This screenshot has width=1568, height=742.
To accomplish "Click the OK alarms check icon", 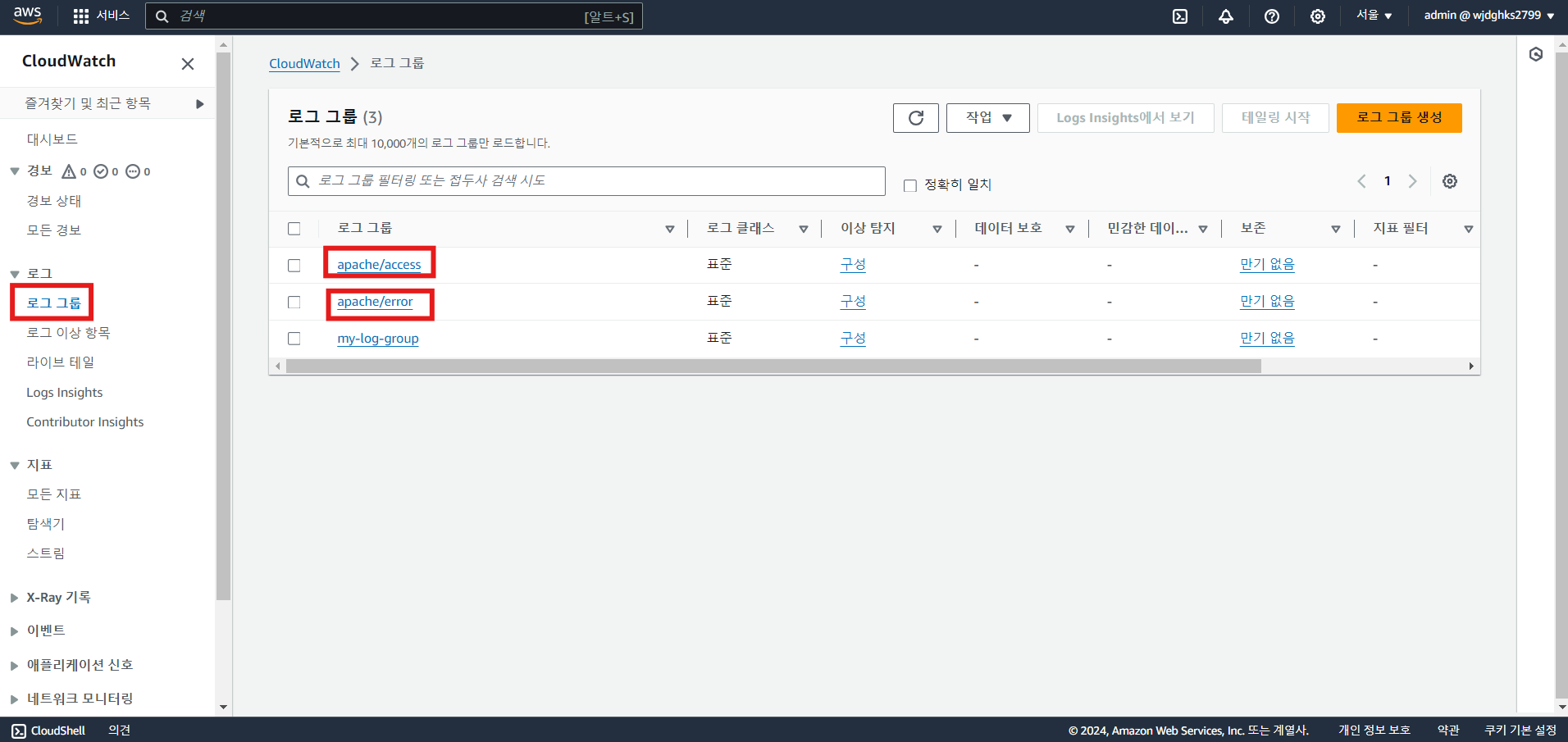I will coord(101,171).
